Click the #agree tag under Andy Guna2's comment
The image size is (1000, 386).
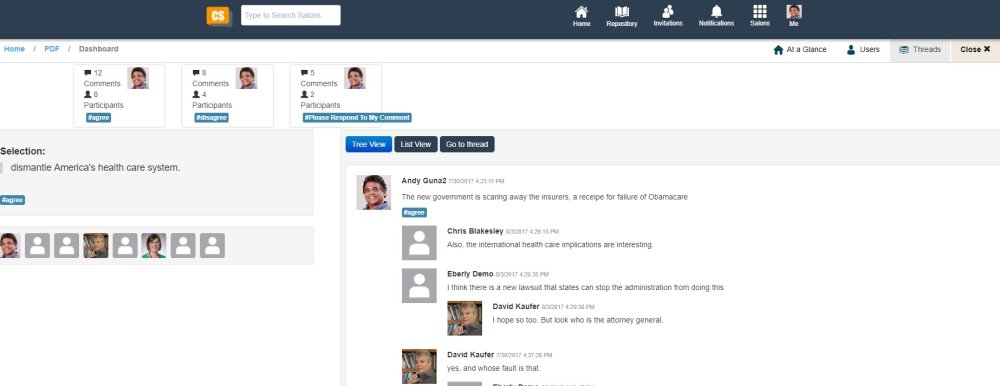(x=415, y=213)
